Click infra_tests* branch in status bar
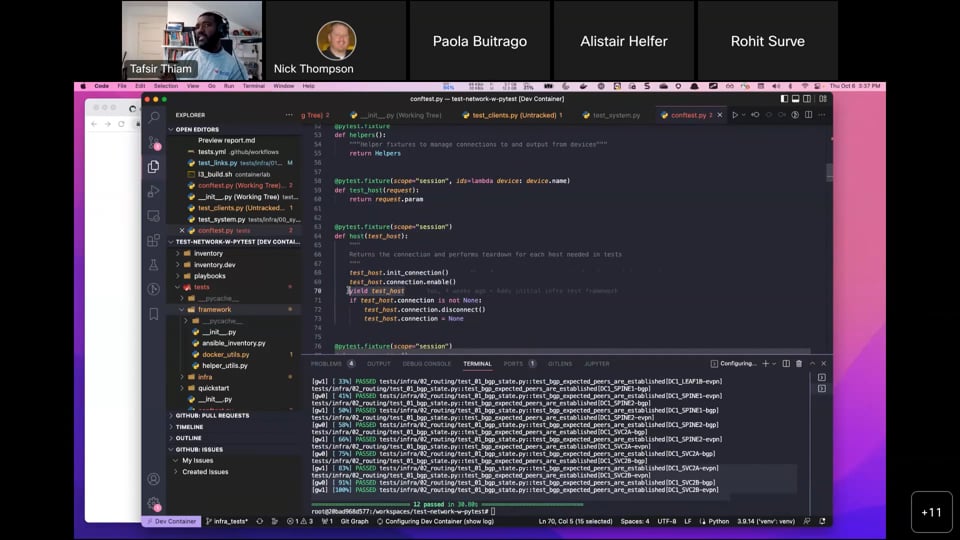Screen dimensions: 960x540 click(x=227, y=522)
